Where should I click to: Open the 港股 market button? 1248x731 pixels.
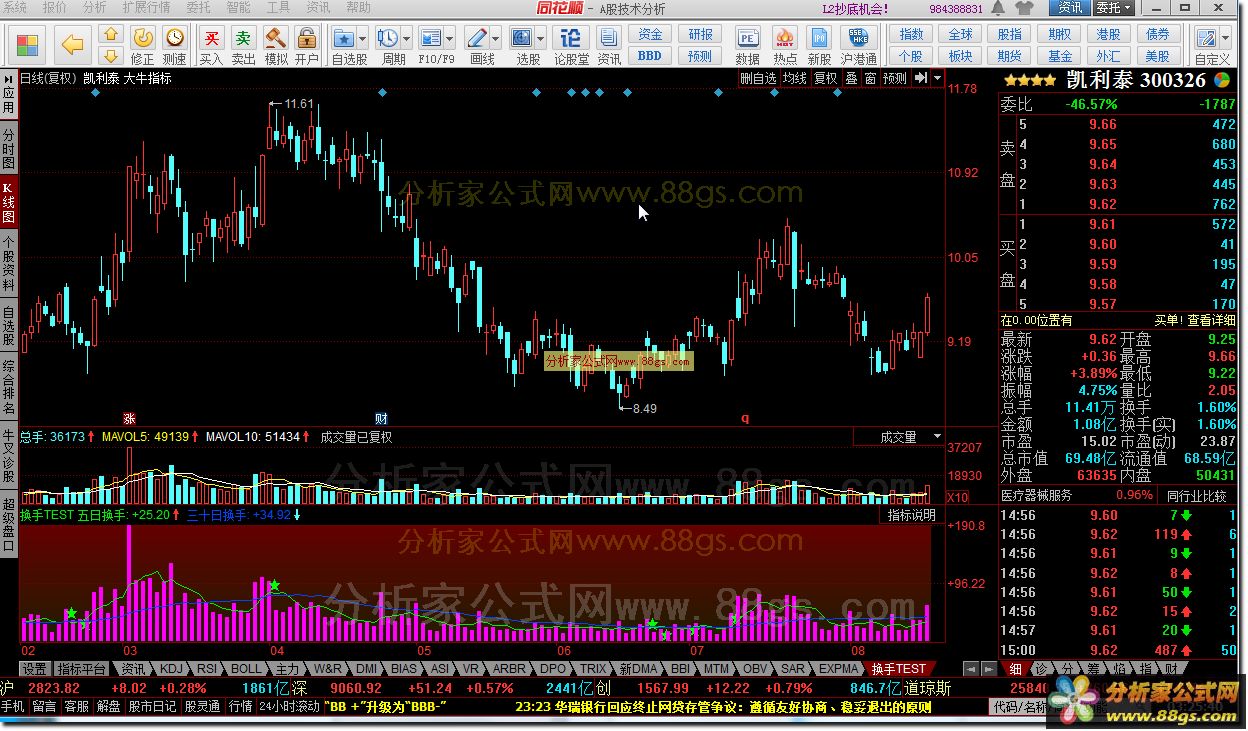point(1108,34)
